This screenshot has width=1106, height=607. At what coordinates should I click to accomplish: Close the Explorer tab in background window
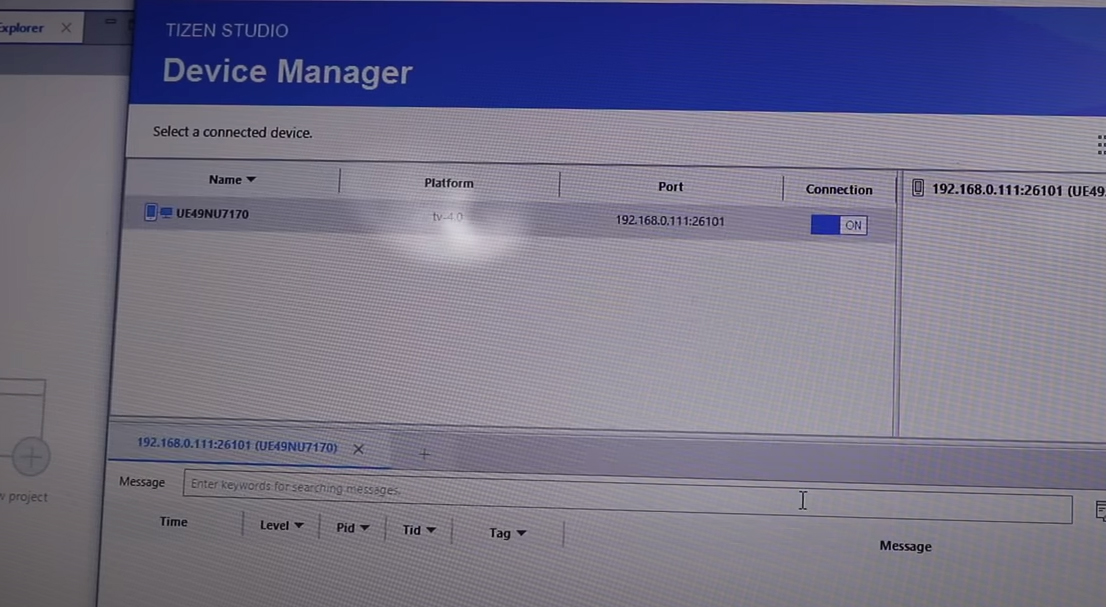[66, 27]
